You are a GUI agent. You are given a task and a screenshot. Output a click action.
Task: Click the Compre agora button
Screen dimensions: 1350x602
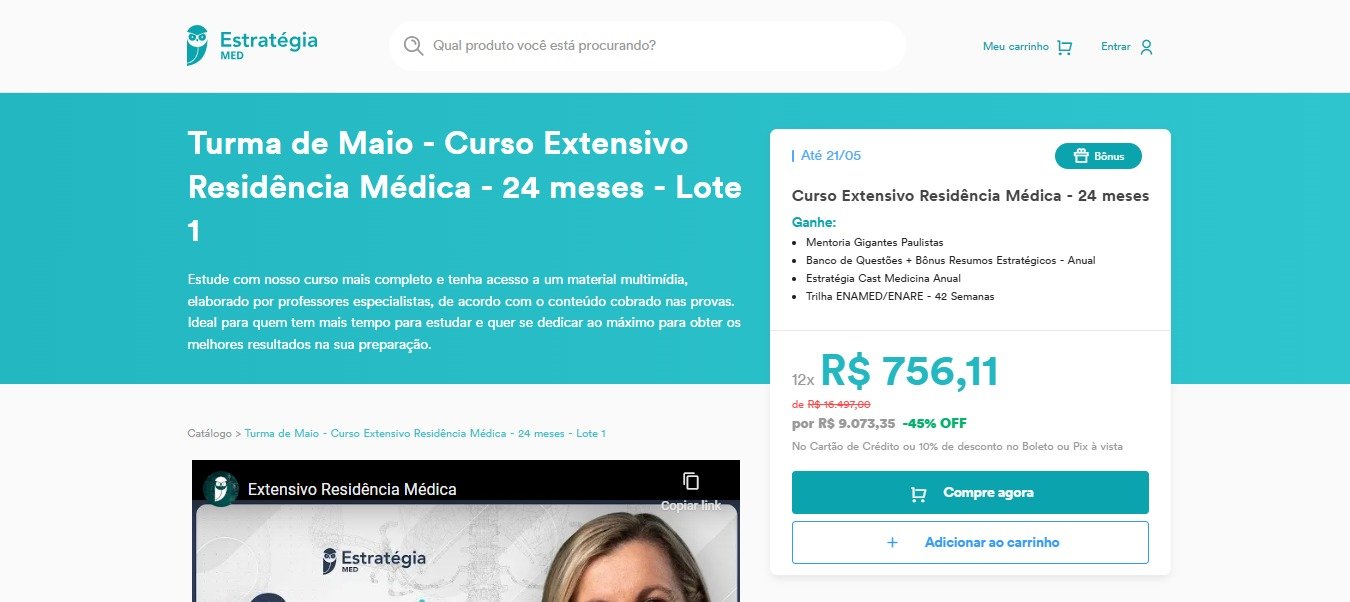pos(970,493)
